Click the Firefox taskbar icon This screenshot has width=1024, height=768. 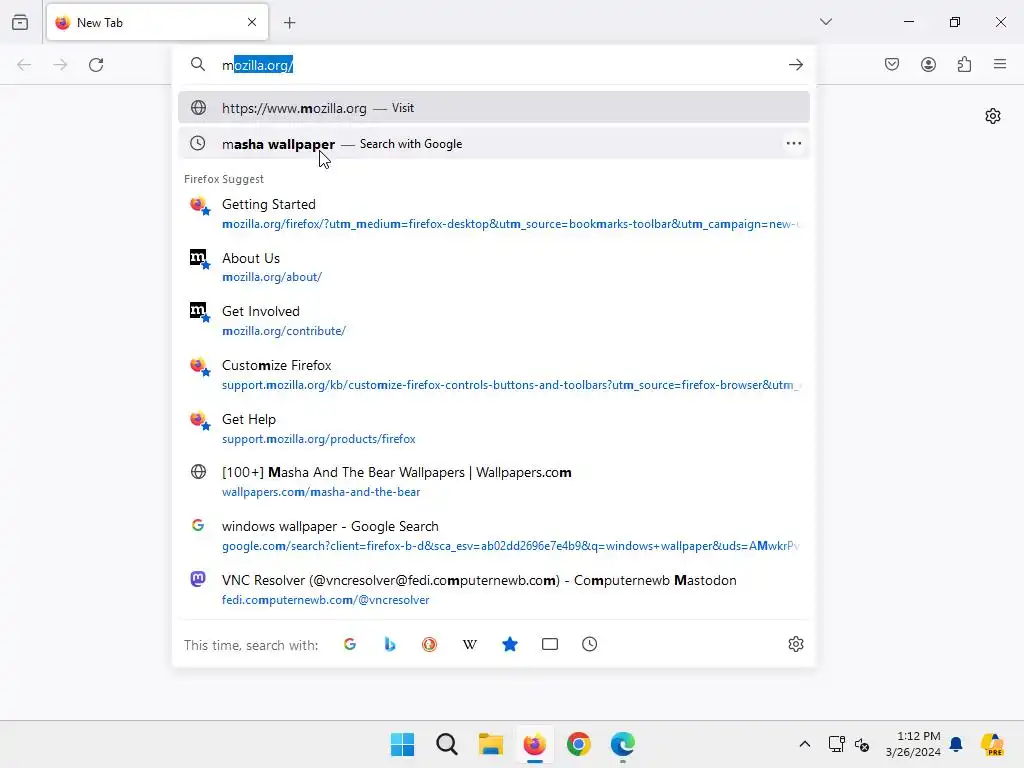tap(535, 744)
